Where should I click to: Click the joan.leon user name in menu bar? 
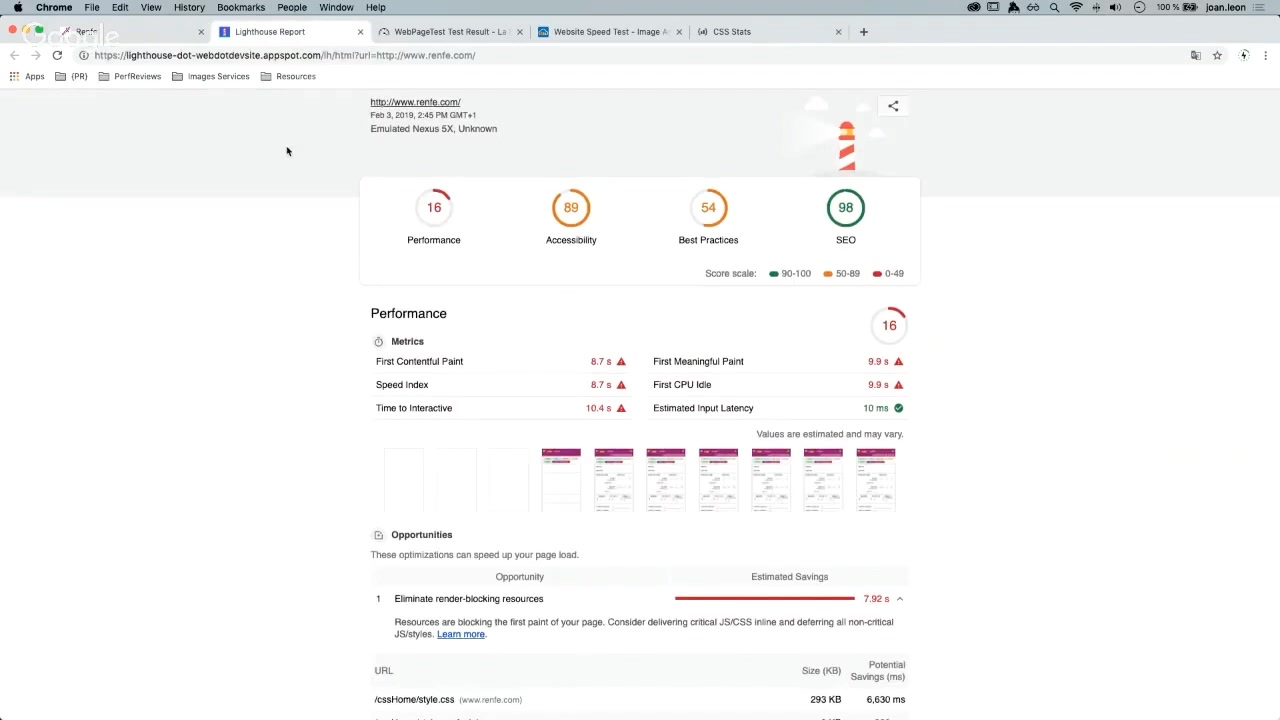point(1226,7)
